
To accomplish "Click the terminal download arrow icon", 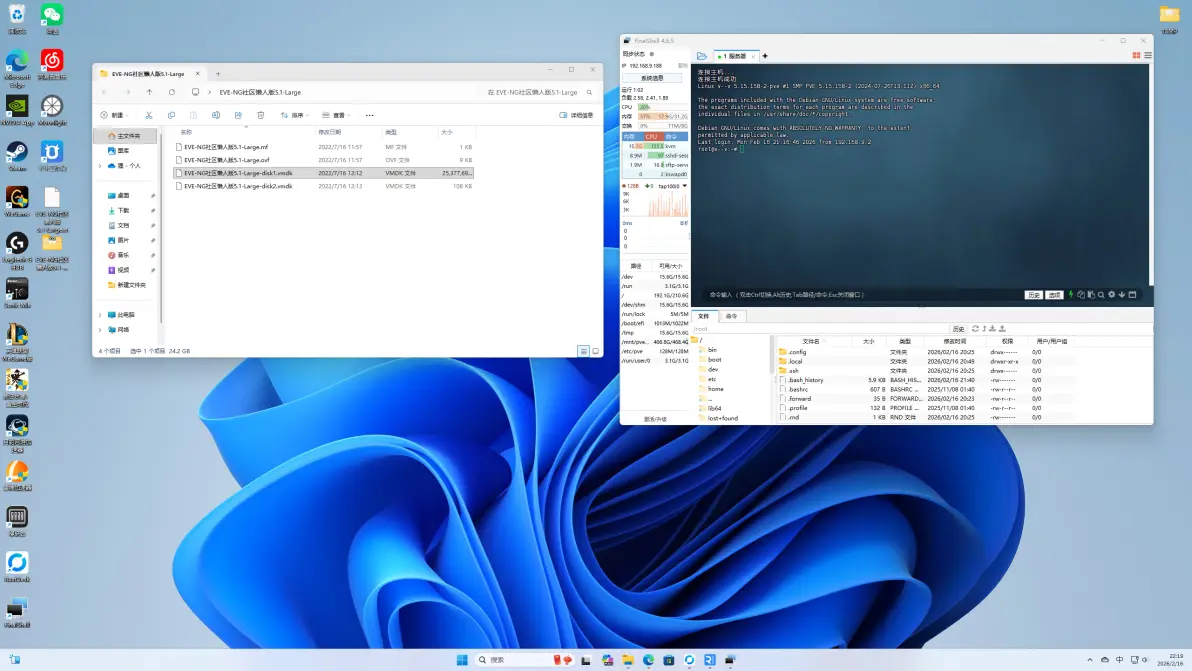I will click(x=1121, y=295).
